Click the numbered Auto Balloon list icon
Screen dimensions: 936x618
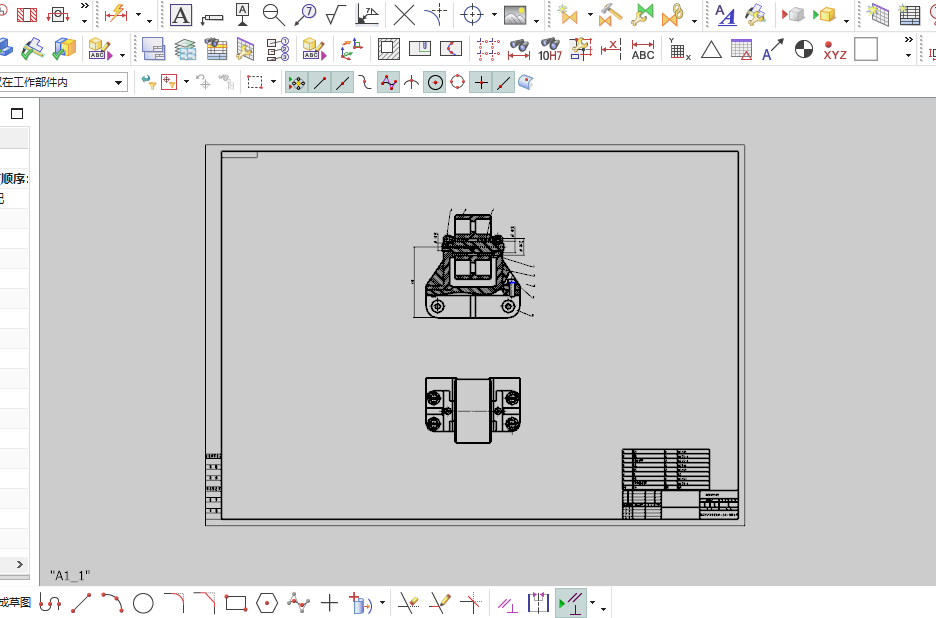[278, 49]
